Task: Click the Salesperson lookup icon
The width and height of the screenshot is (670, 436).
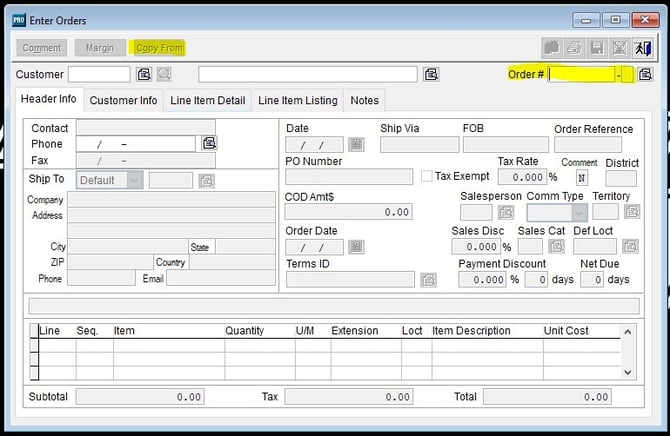Action: (506, 212)
